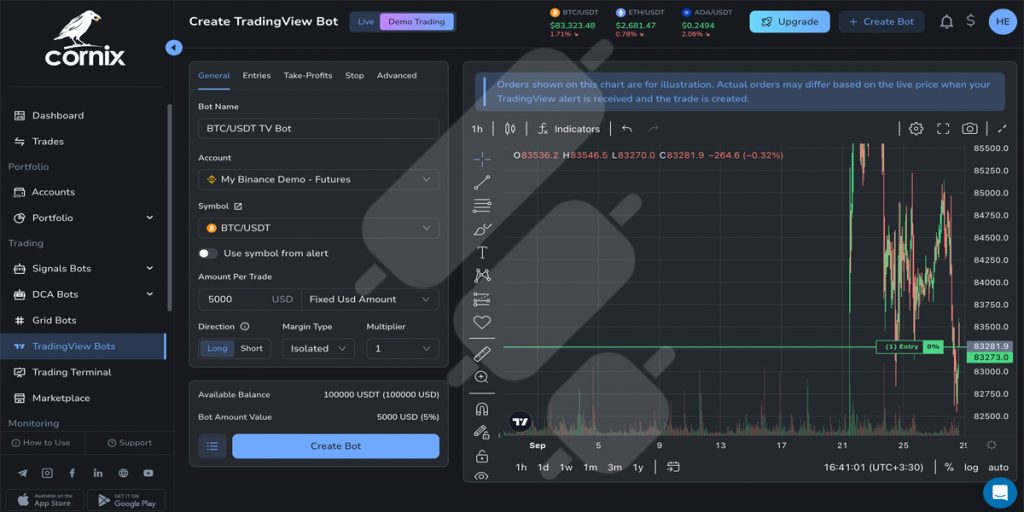Switch to Demo Trading mode
Image resolution: width=1024 pixels, height=512 pixels.
417,22
